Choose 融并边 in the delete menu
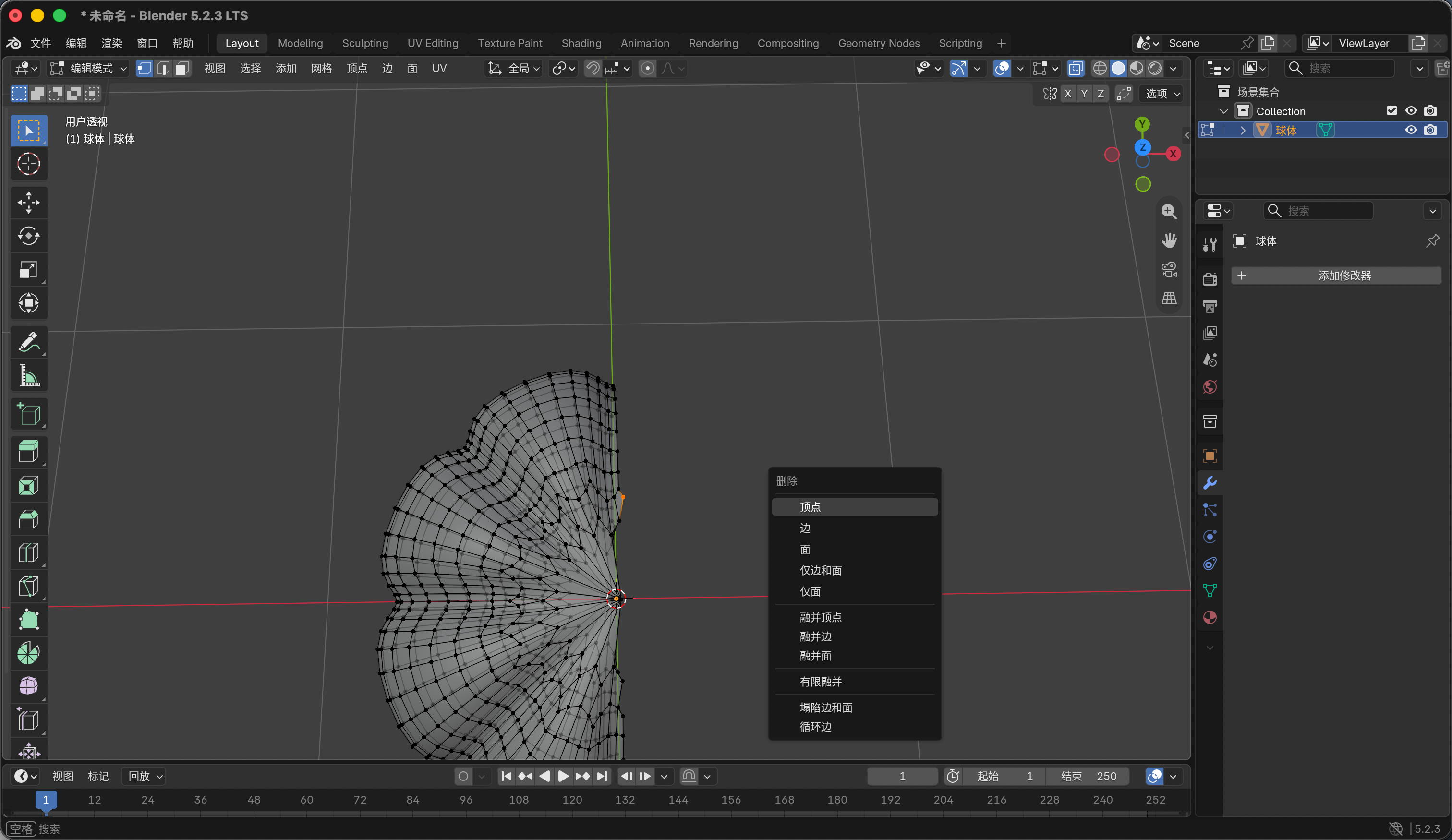Viewport: 1452px width, 840px height. tap(855, 636)
